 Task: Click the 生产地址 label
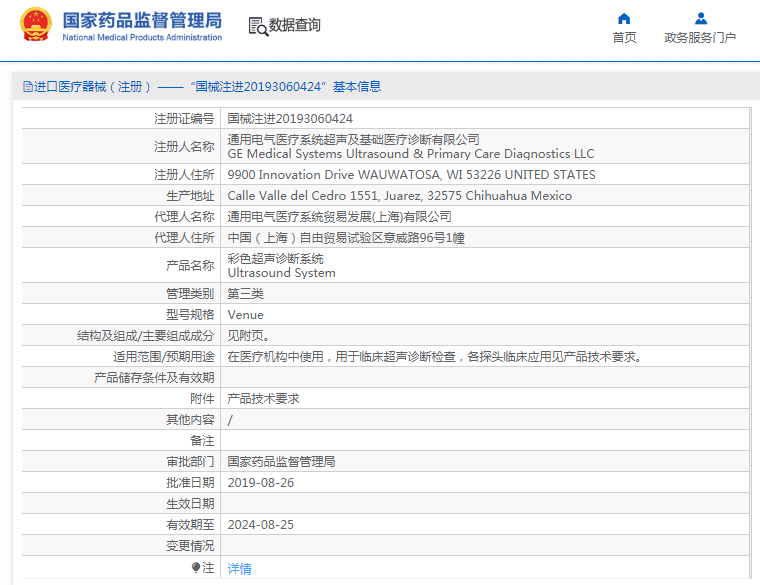(x=190, y=196)
